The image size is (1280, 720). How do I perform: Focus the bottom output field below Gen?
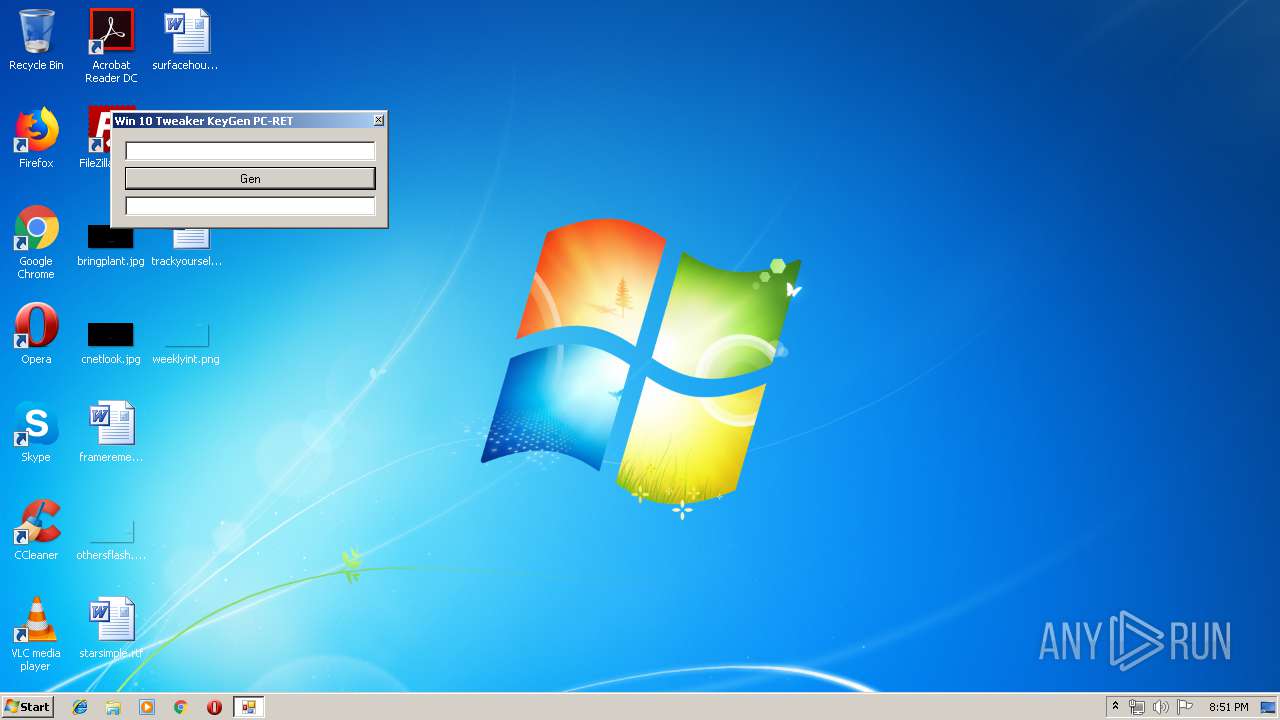tap(250, 206)
